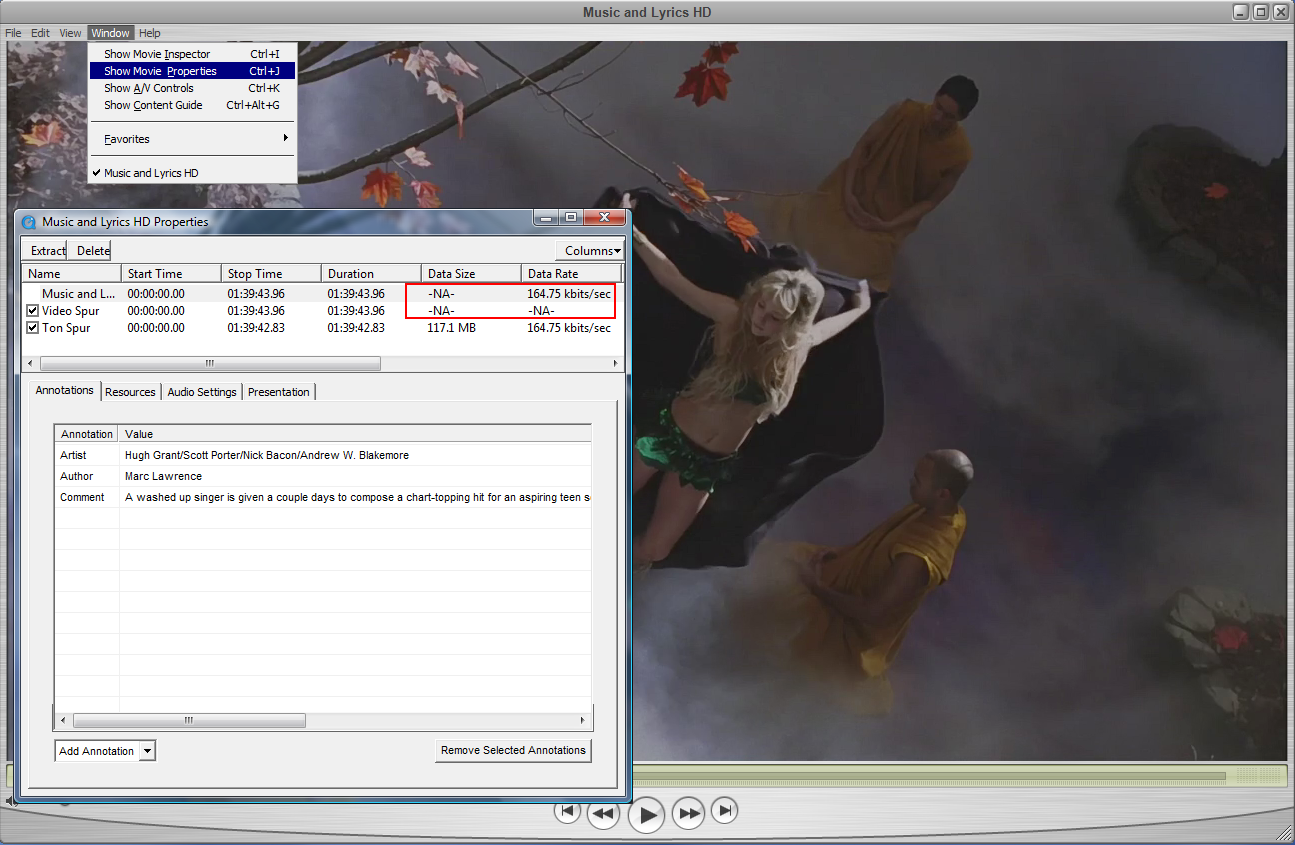The image size is (1295, 845).
Task: Switch to the Audio Settings tab
Action: click(202, 392)
